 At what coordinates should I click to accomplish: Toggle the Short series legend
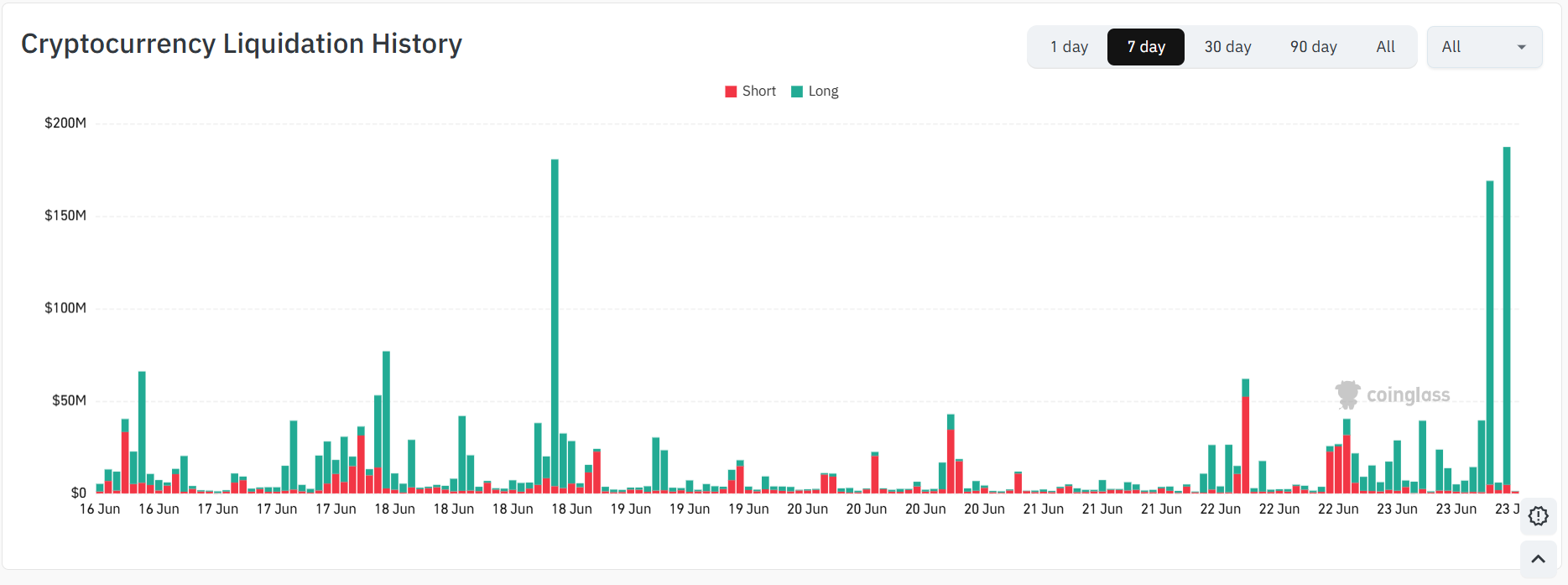751,91
